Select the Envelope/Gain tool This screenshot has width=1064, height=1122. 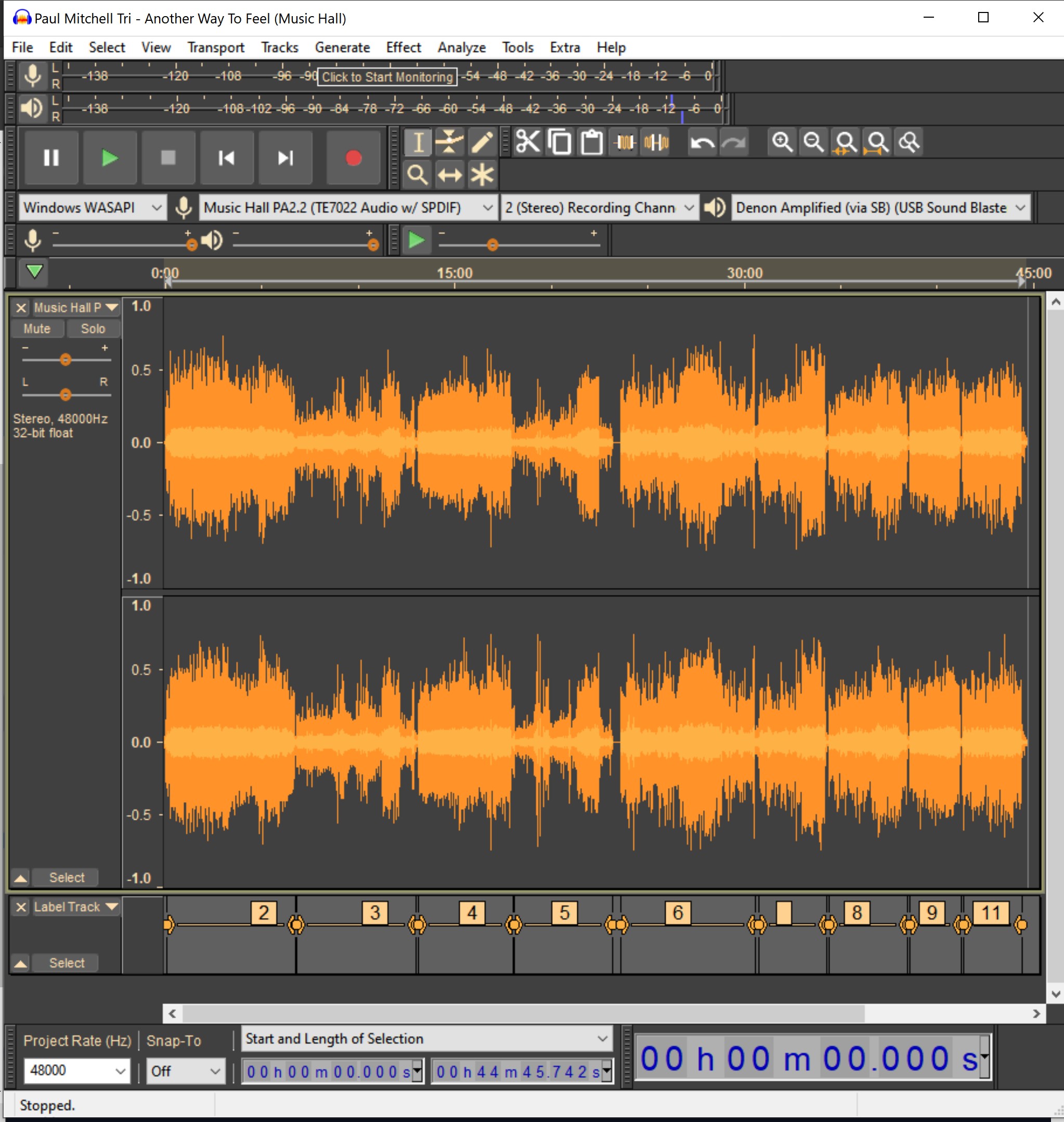pos(451,142)
